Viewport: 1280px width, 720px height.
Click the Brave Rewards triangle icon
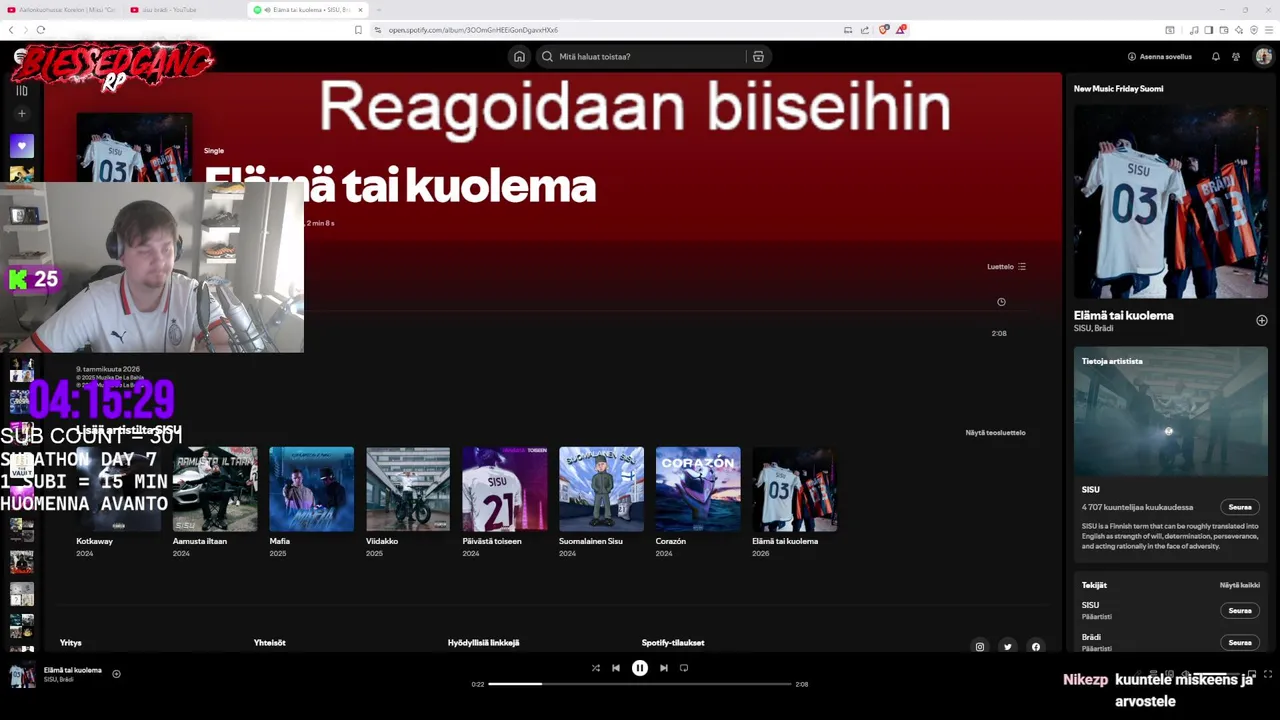click(900, 30)
